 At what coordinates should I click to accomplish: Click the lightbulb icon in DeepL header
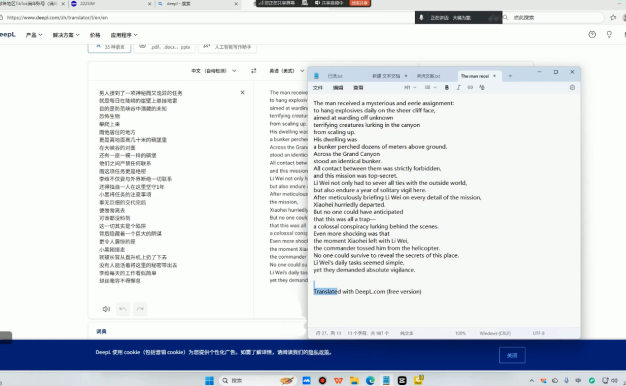609,35
